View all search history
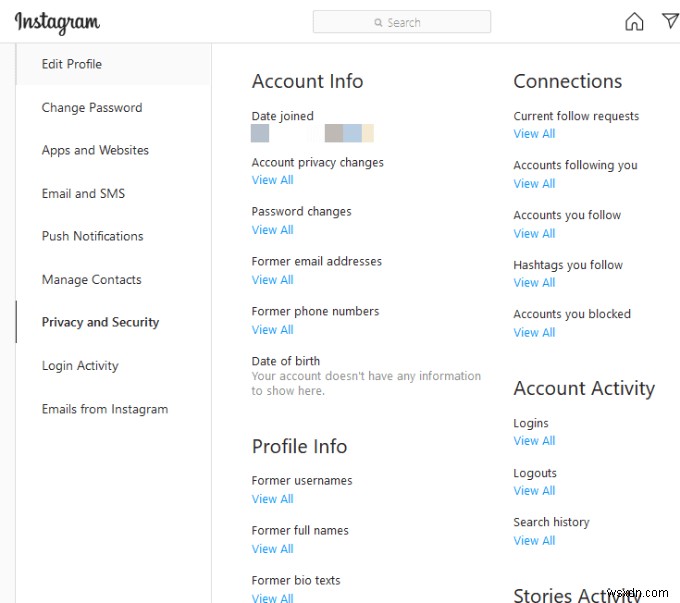 pyautogui.click(x=534, y=541)
